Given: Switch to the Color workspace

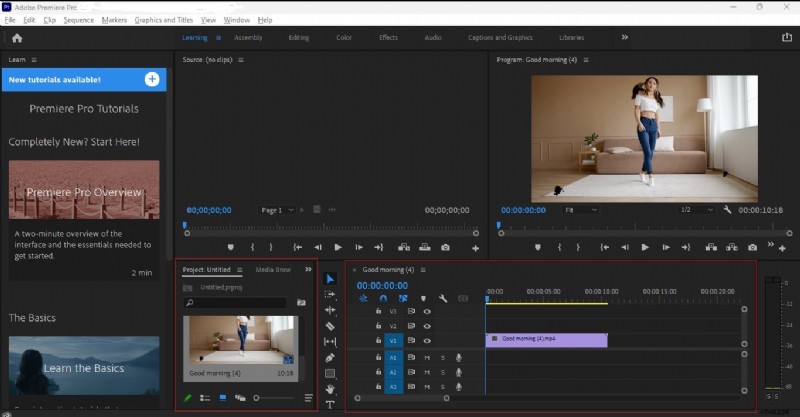Looking at the screenshot, I should (343, 37).
